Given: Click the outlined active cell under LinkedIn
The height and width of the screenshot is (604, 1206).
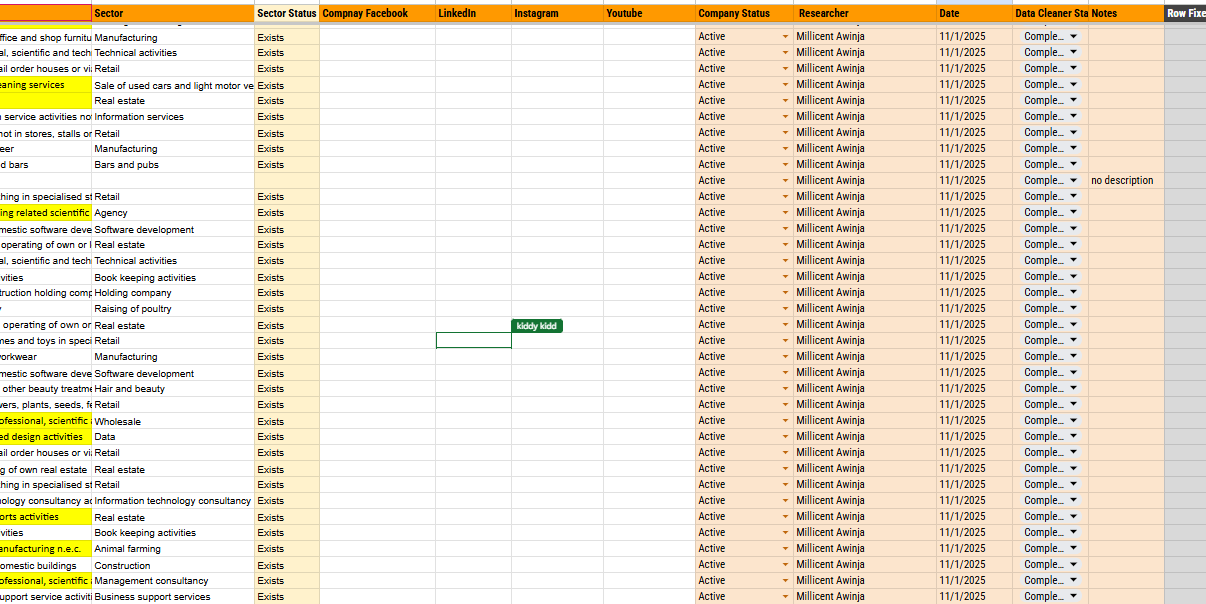Looking at the screenshot, I should coord(473,341).
